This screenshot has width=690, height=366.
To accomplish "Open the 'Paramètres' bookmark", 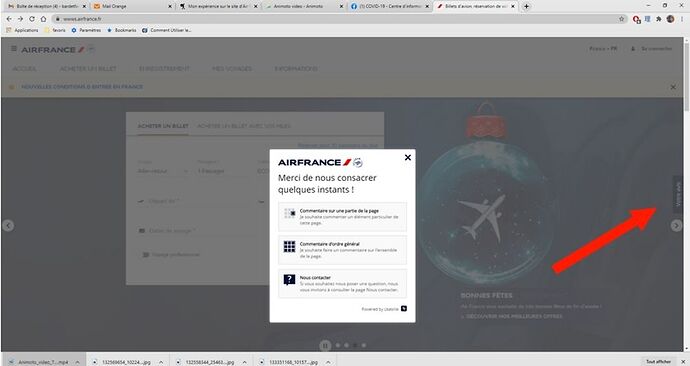I will coord(86,30).
